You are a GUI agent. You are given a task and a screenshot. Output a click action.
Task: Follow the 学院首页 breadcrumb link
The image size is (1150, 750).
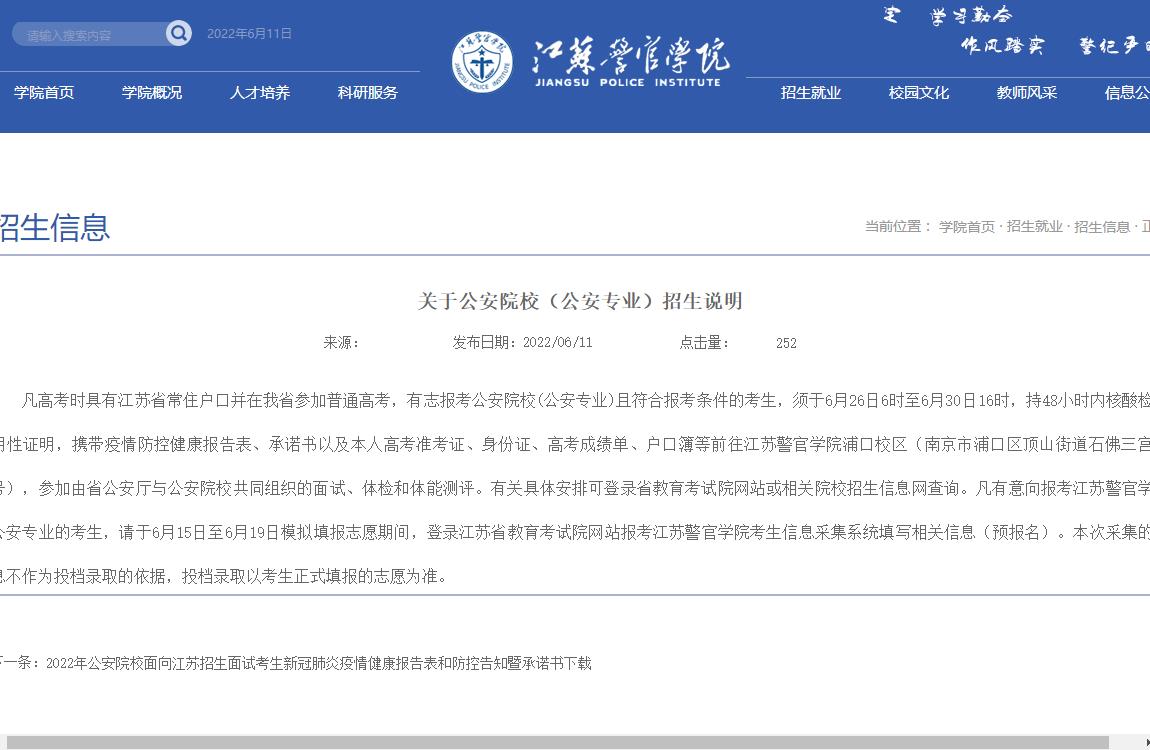[x=967, y=227]
